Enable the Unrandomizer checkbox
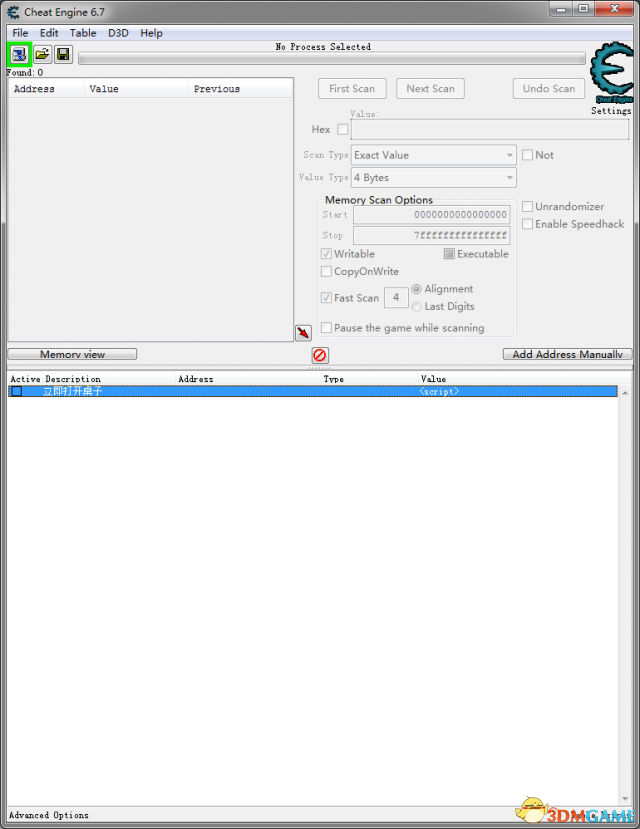This screenshot has height=829, width=640. 527,206
